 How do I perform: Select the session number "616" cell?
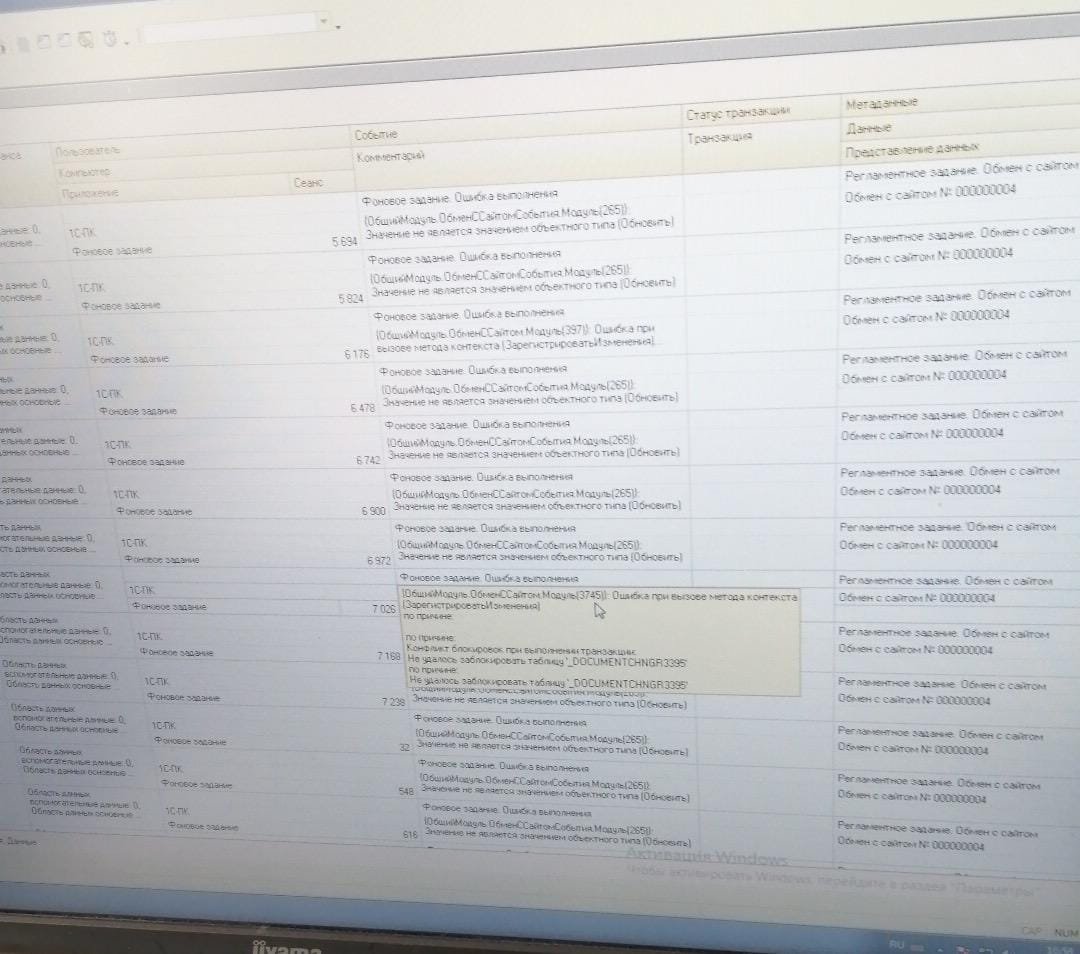point(410,834)
